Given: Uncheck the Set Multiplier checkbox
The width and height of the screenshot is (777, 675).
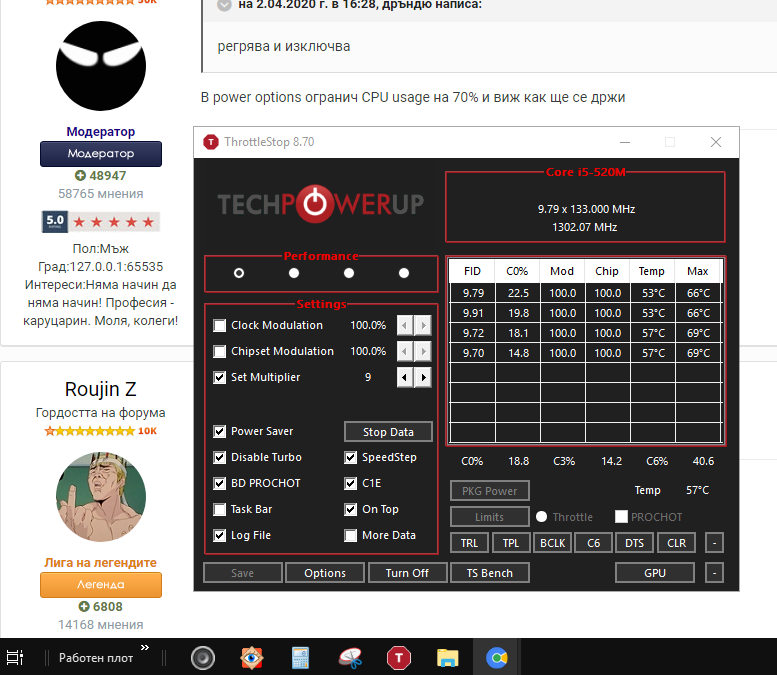Looking at the screenshot, I should (x=219, y=378).
